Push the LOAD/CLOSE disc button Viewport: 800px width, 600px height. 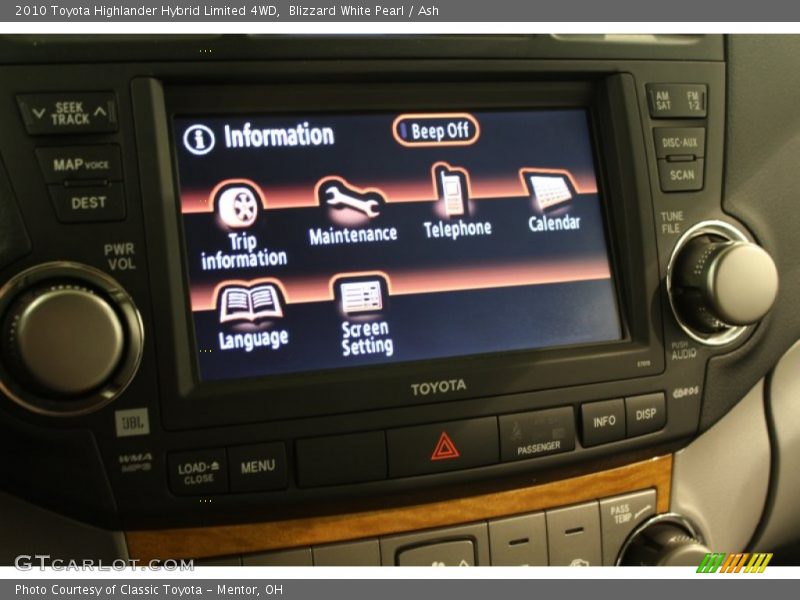pos(198,472)
